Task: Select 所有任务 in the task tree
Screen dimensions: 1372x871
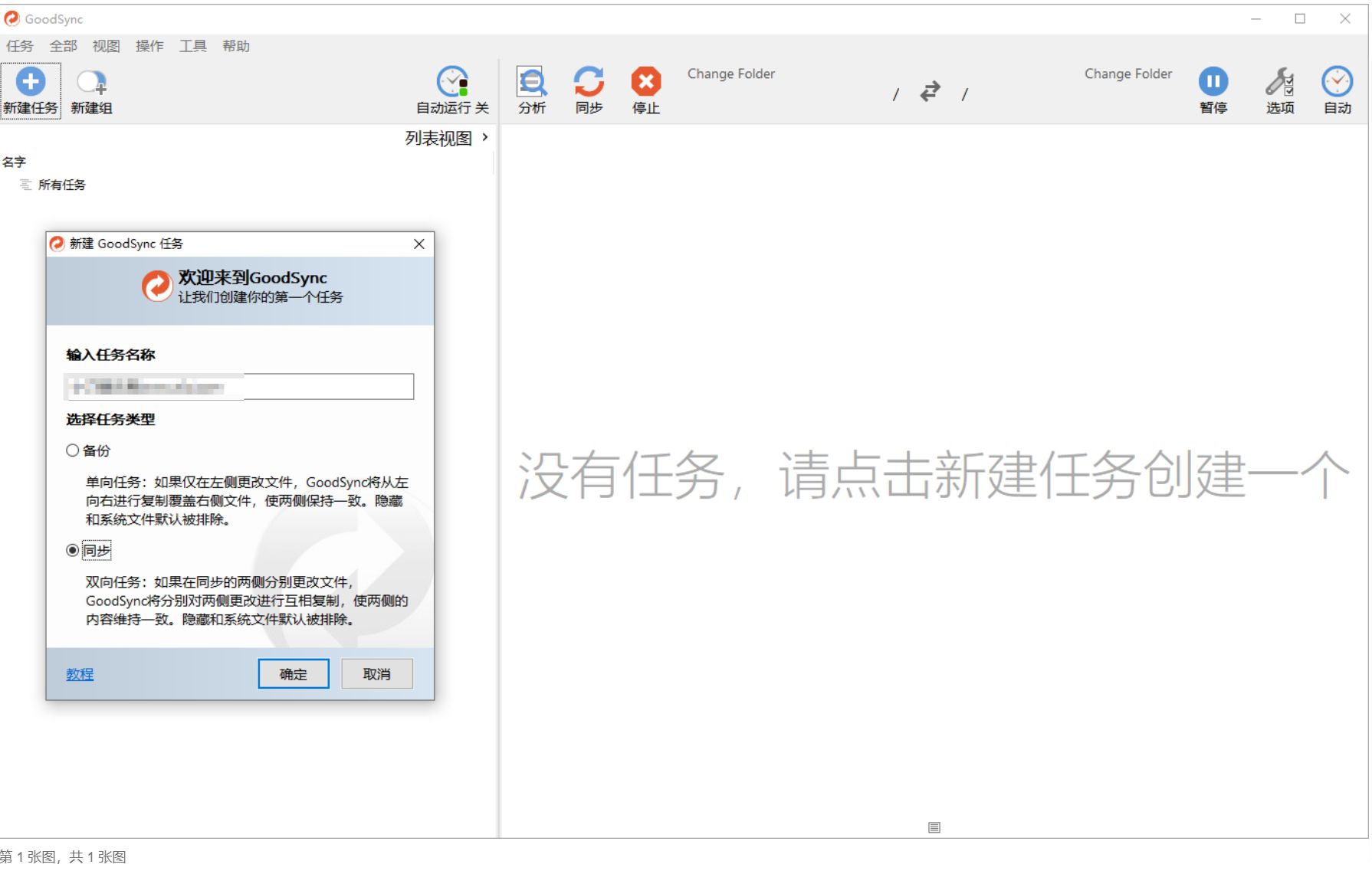Action: click(62, 185)
